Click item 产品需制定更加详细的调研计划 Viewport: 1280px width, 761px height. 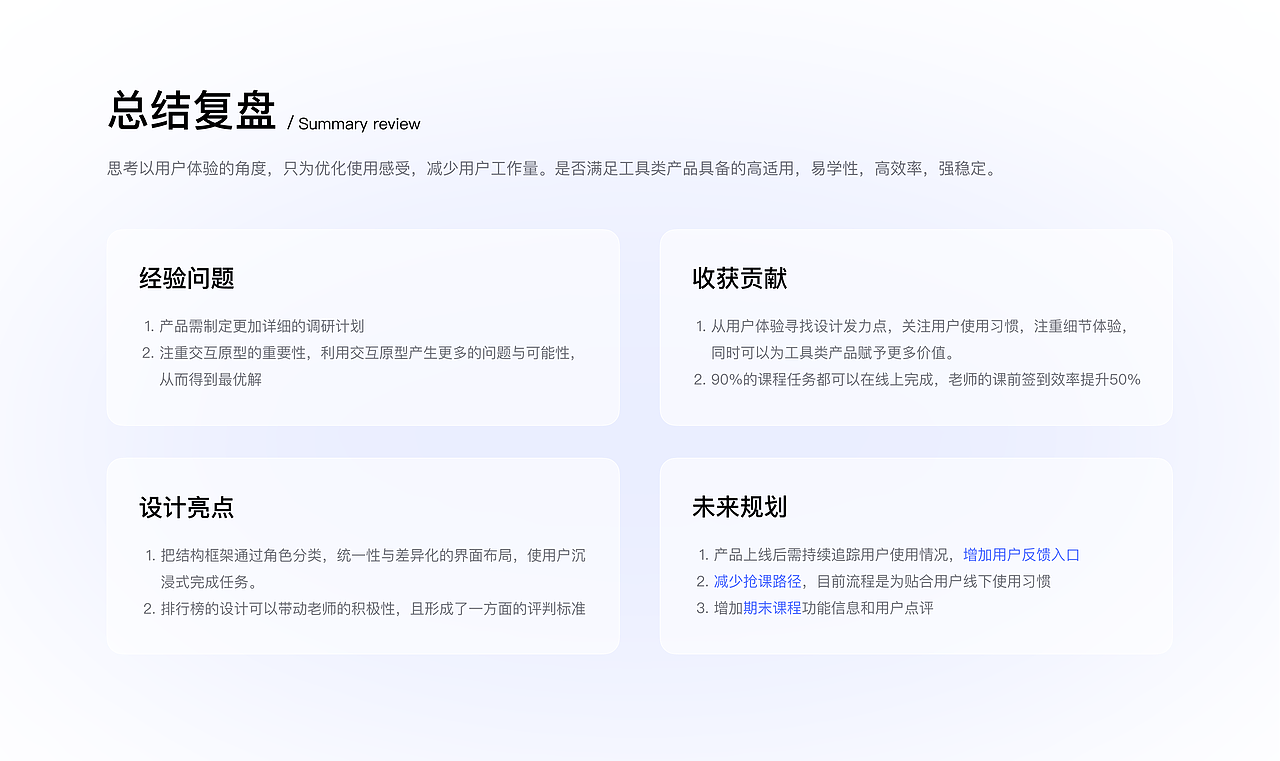[x=262, y=326]
